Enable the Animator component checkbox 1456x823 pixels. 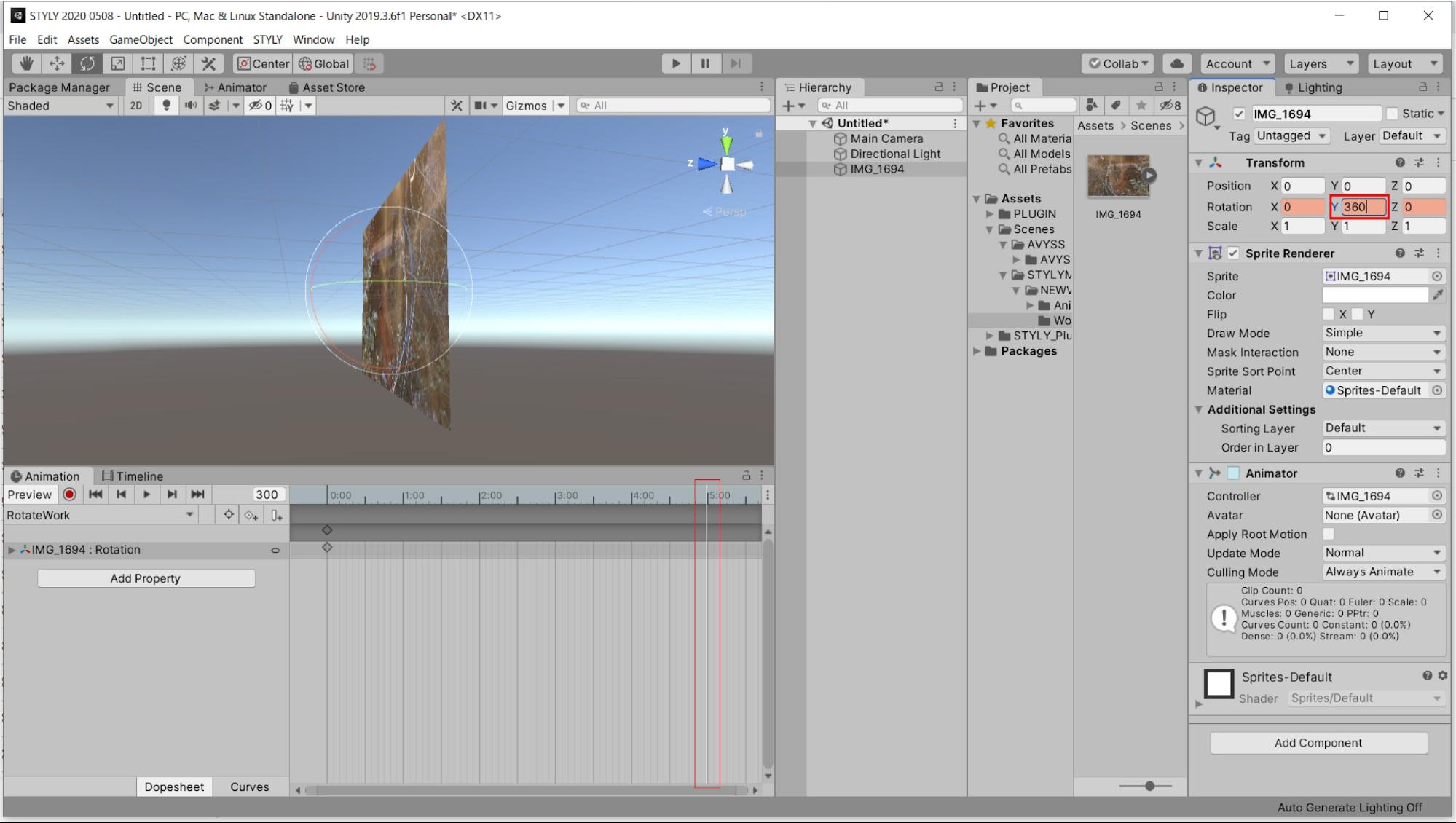1233,473
